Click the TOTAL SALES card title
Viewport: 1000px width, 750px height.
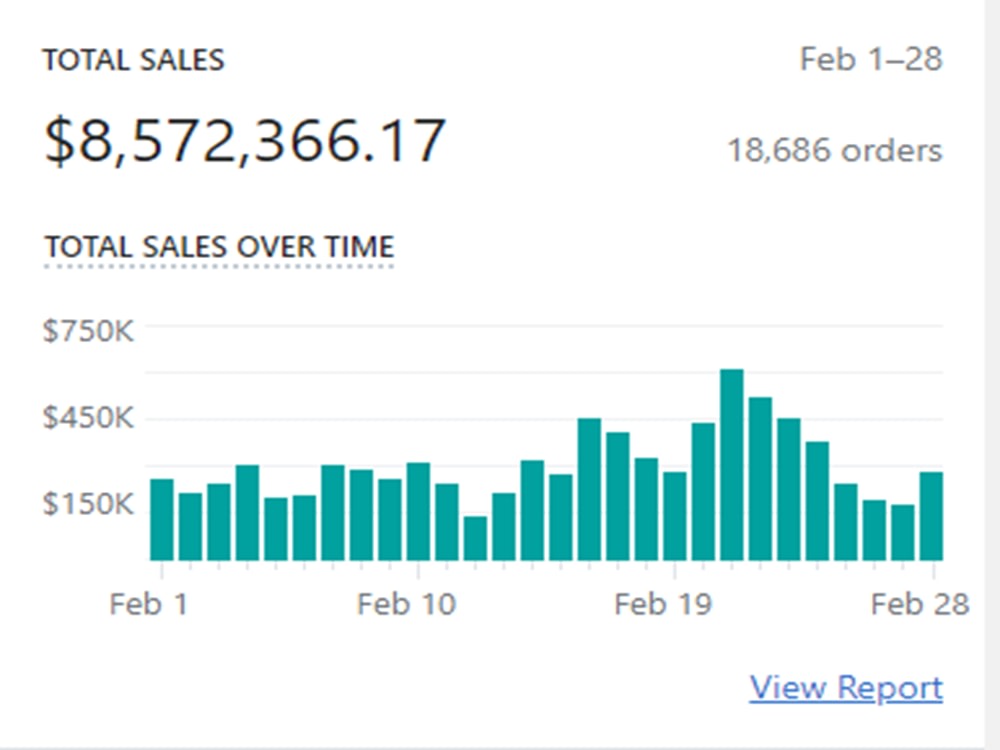(x=134, y=60)
